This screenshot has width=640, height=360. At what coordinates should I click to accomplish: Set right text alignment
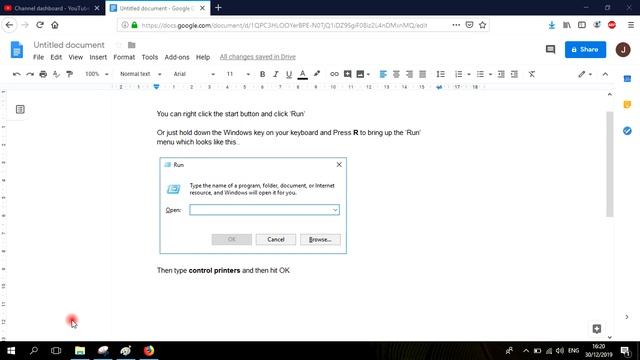coord(409,74)
